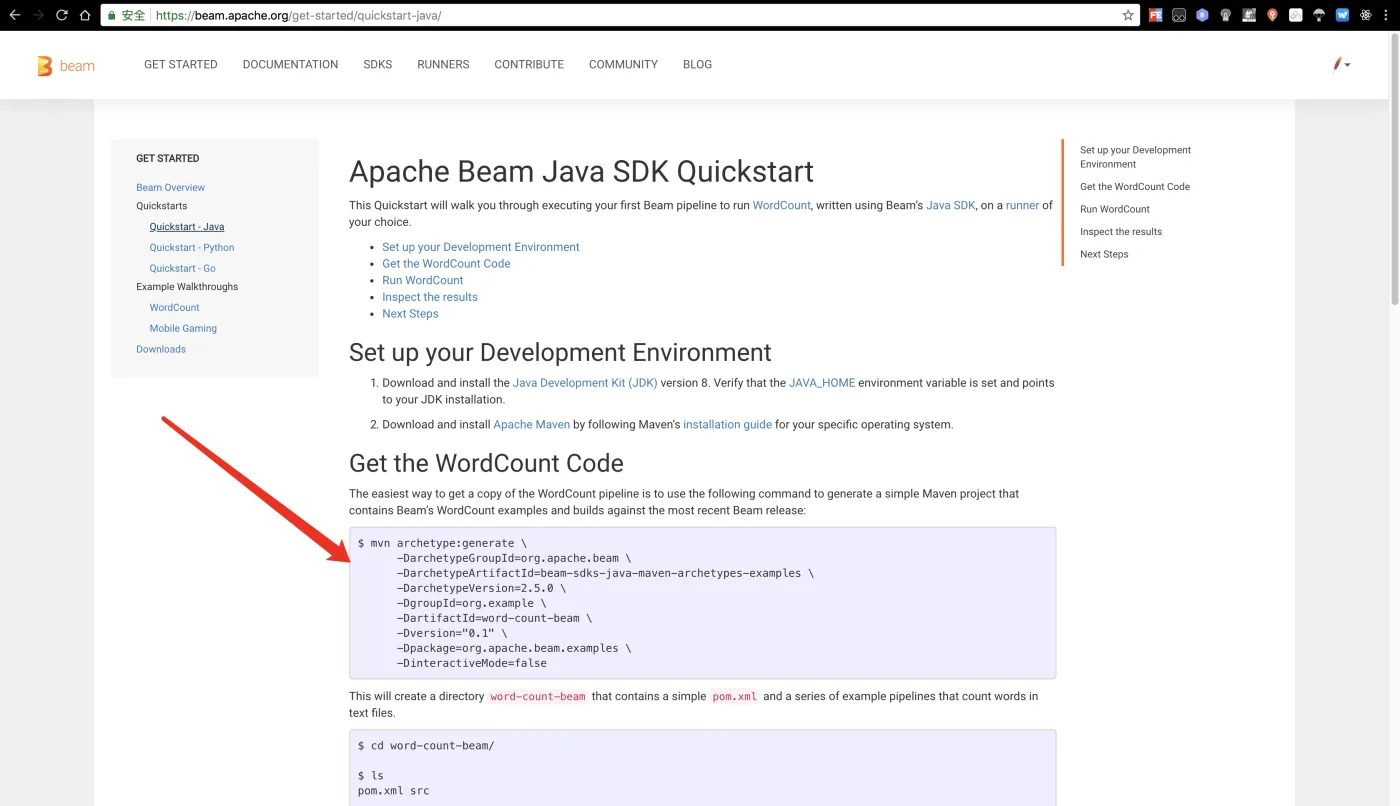Image resolution: width=1400 pixels, height=806 pixels.
Task: Open the hexagon R extension icon
Action: tap(1202, 15)
